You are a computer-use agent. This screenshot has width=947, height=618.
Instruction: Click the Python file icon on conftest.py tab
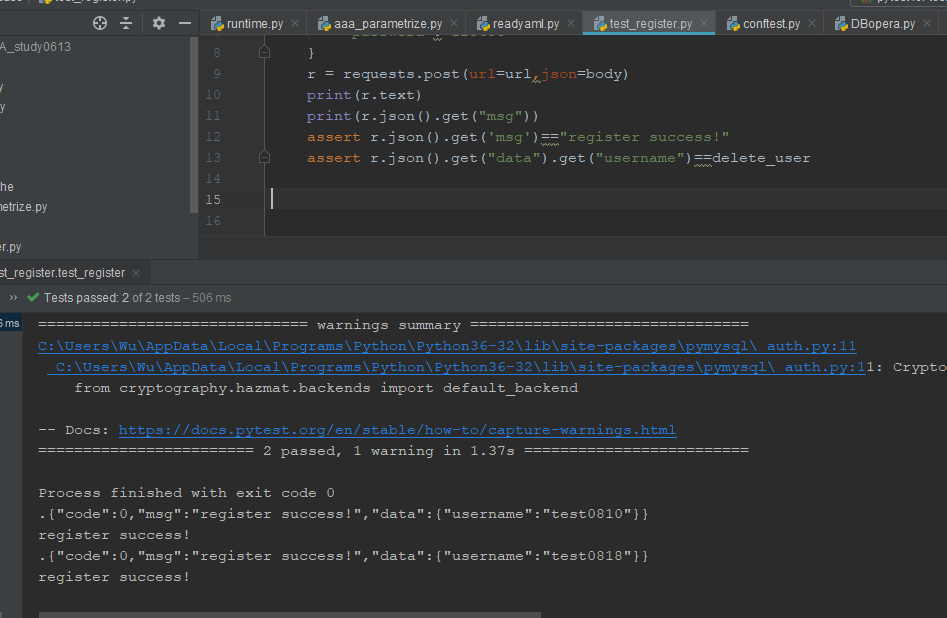(x=732, y=24)
